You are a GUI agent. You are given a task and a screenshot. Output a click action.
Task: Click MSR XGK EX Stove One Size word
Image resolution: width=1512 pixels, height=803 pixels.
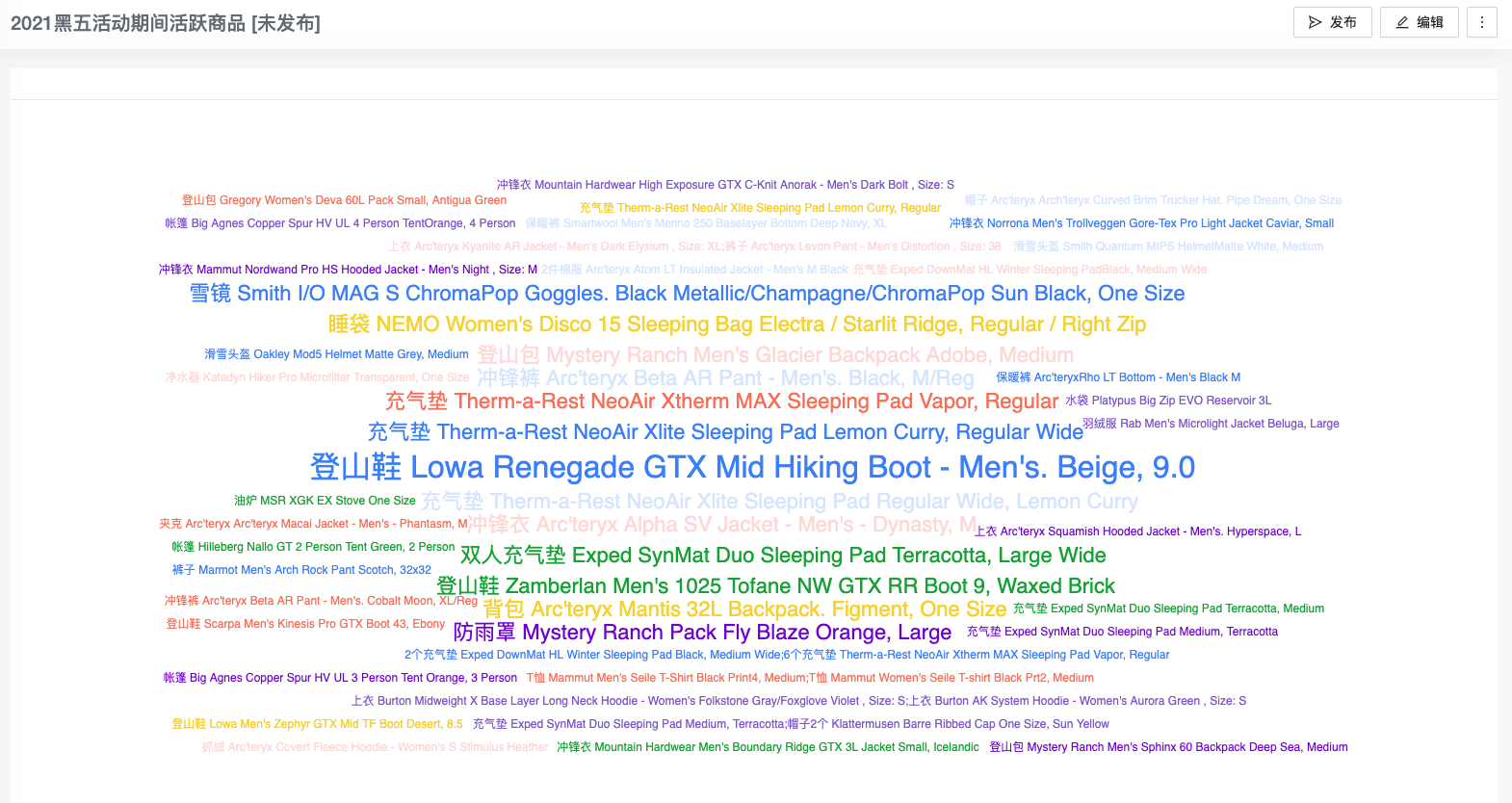[325, 501]
